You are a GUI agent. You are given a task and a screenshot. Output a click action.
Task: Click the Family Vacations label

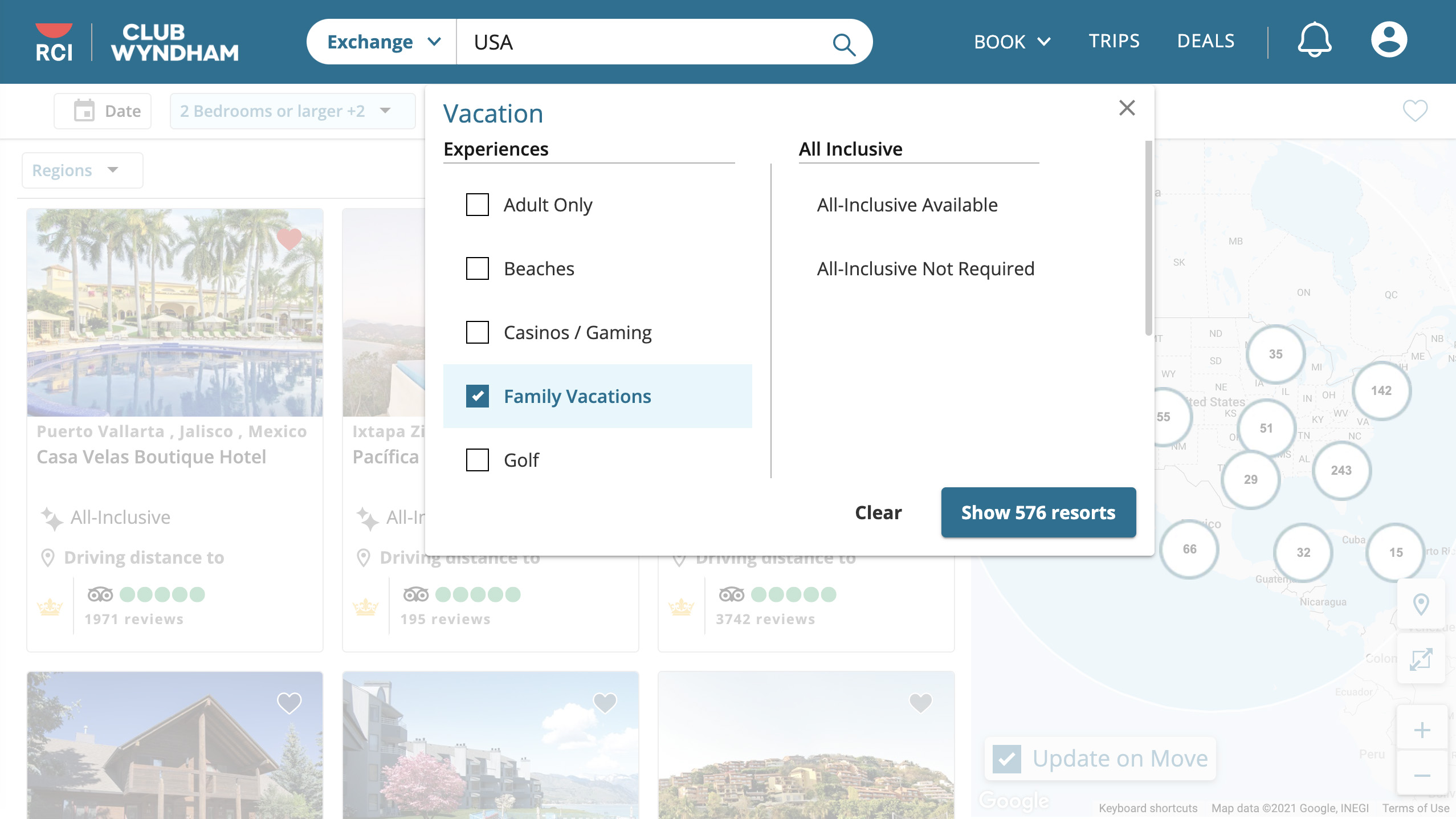(577, 396)
